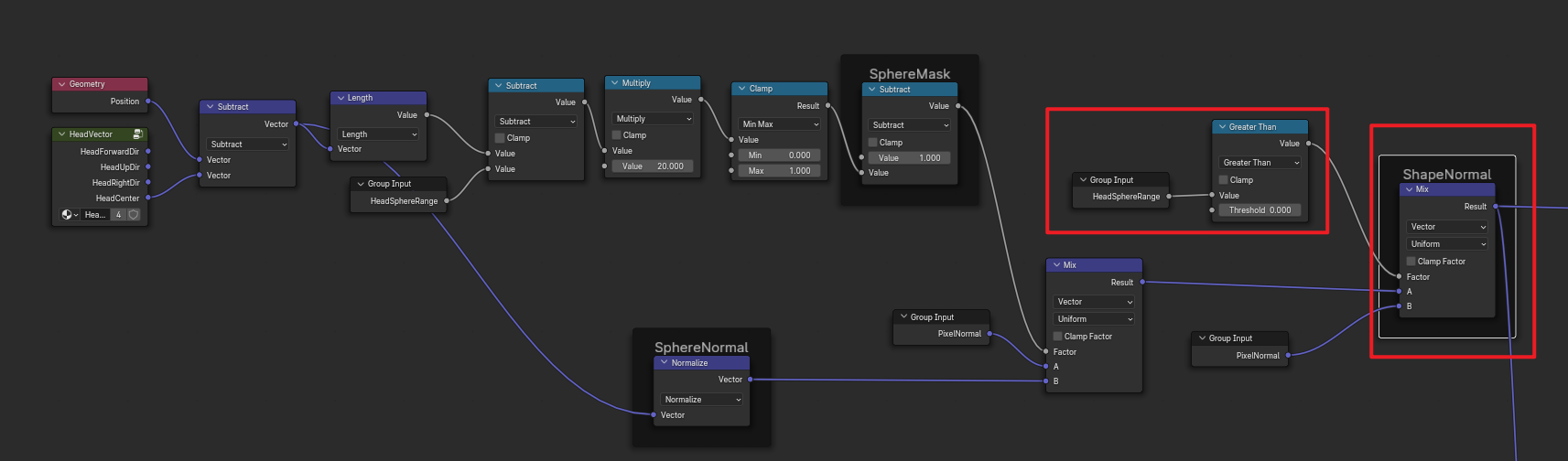Open the Normalize operation dropdown in SphereNormal

click(702, 400)
